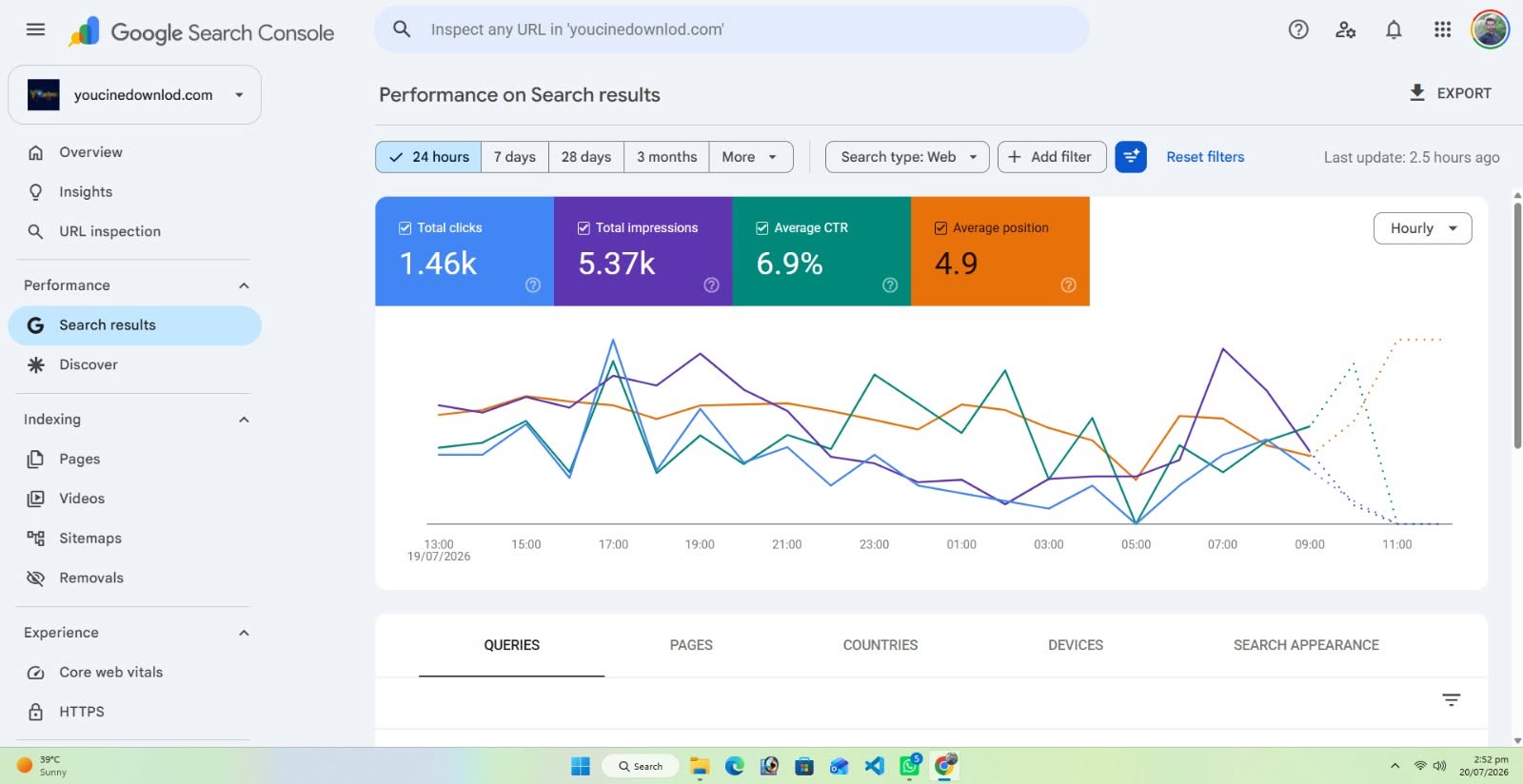The height and width of the screenshot is (784, 1523).
Task: Open Search results in the sidebar
Action: click(134, 325)
